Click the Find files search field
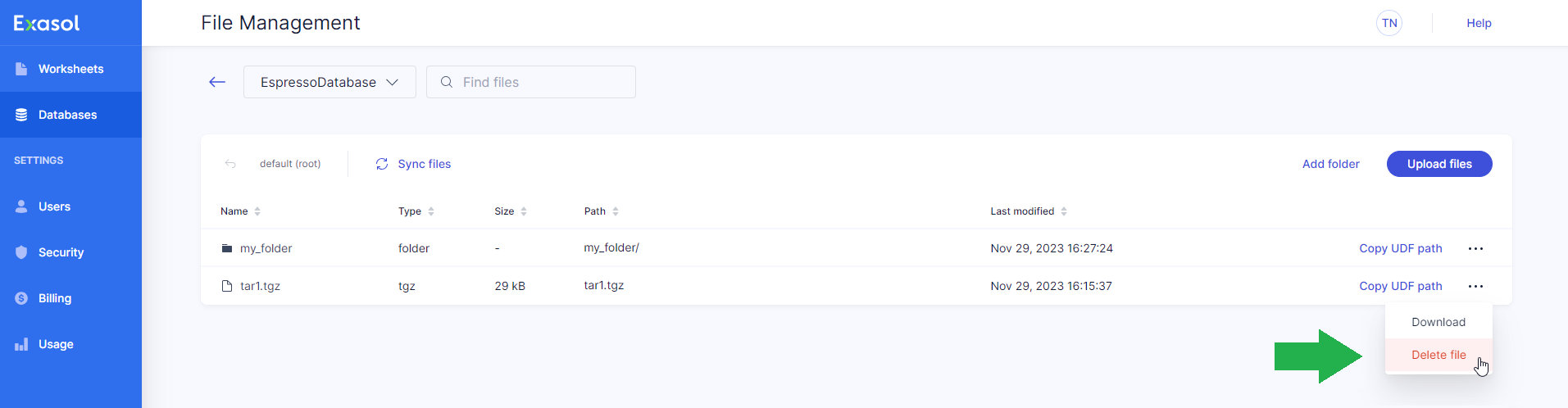The height and width of the screenshot is (408, 1568). [x=541, y=82]
